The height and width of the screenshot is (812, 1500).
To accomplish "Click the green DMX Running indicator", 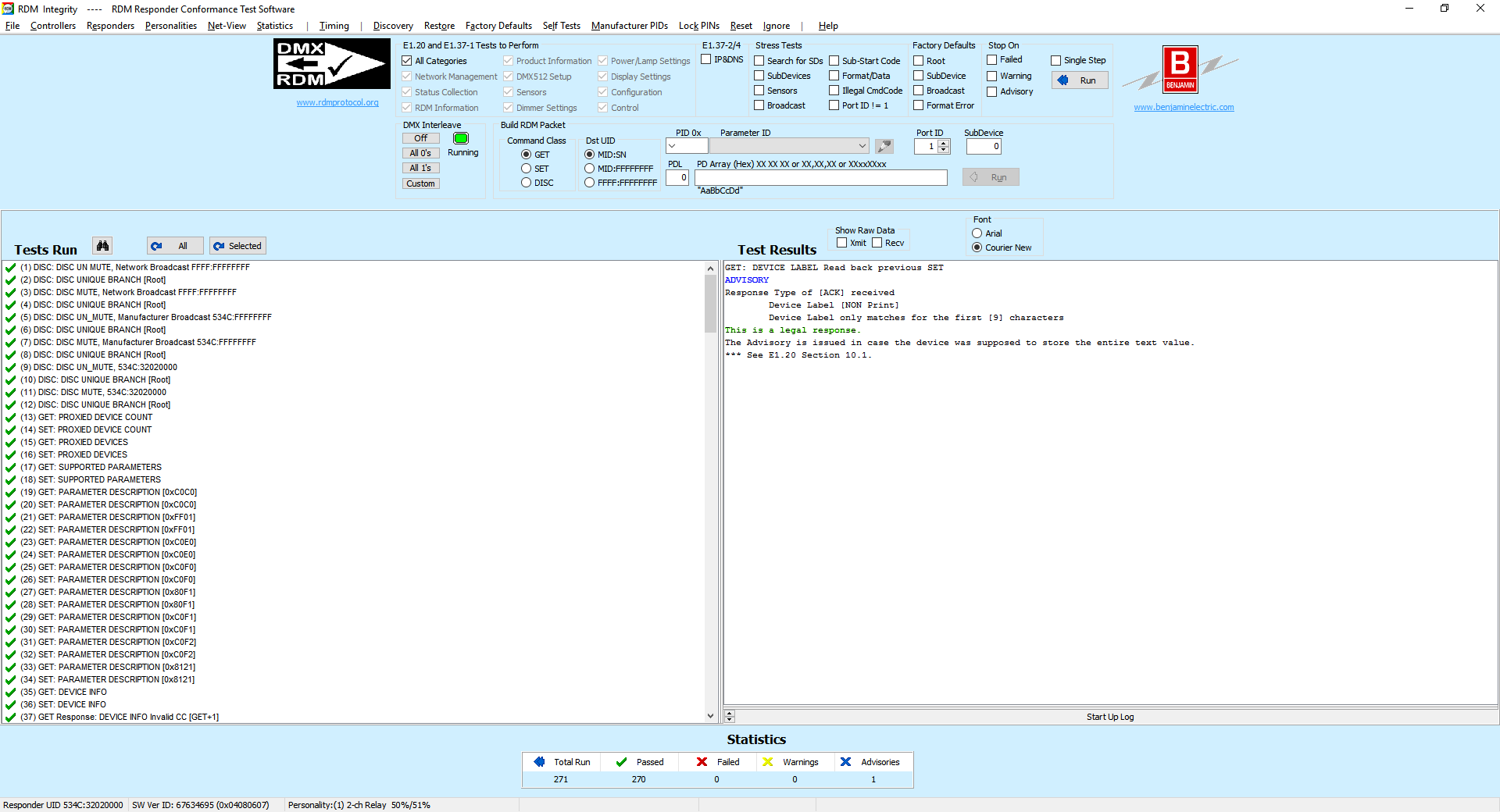I will coord(461,138).
